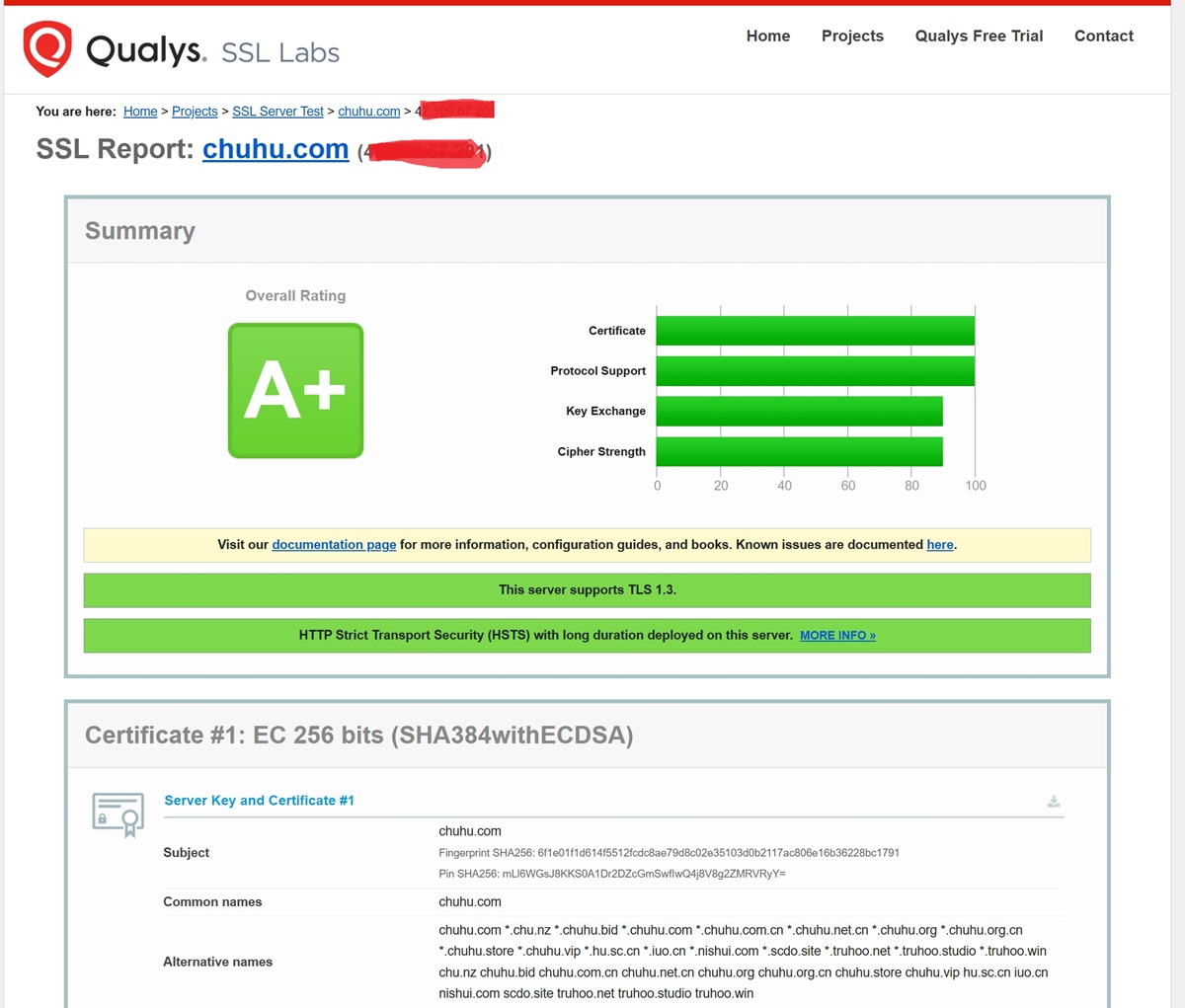1185x1008 pixels.
Task: Open HSTS MORE INFO link
Action: point(837,636)
